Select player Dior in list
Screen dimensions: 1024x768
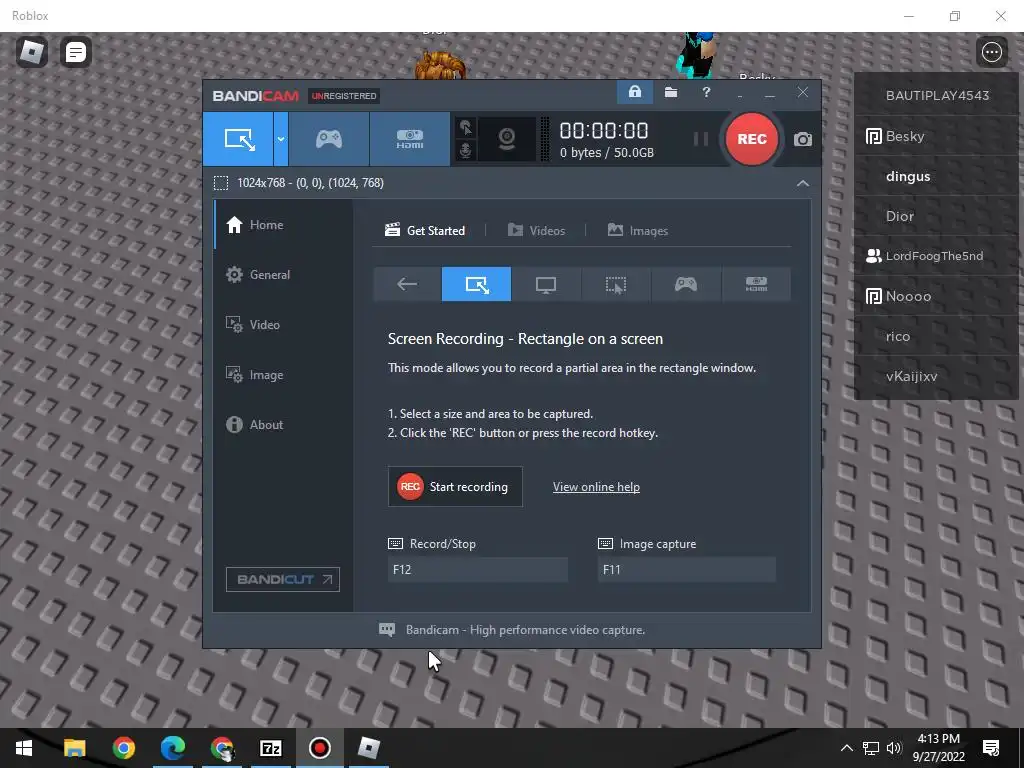click(937, 216)
